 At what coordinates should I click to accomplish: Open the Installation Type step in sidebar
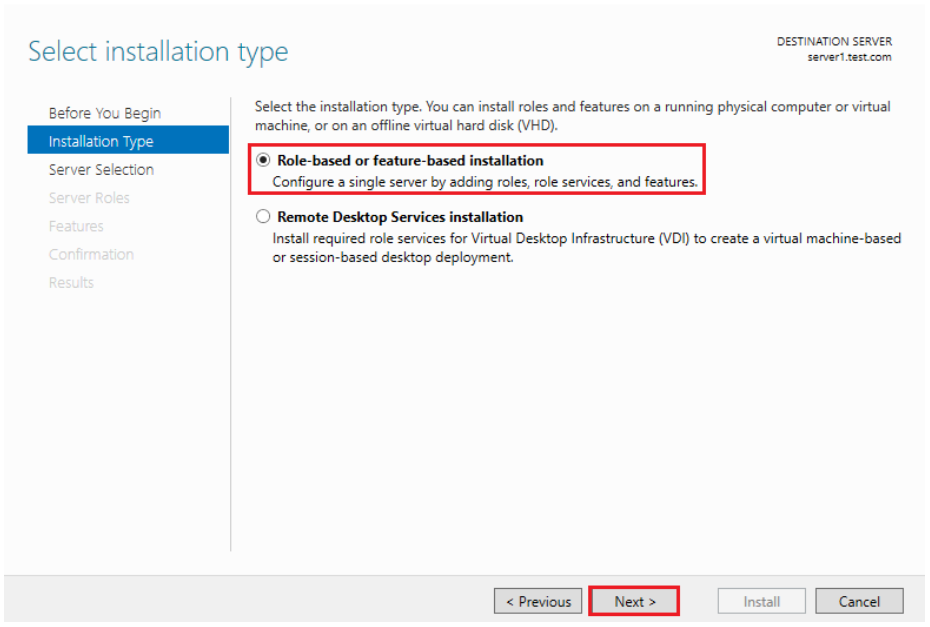click(100, 141)
